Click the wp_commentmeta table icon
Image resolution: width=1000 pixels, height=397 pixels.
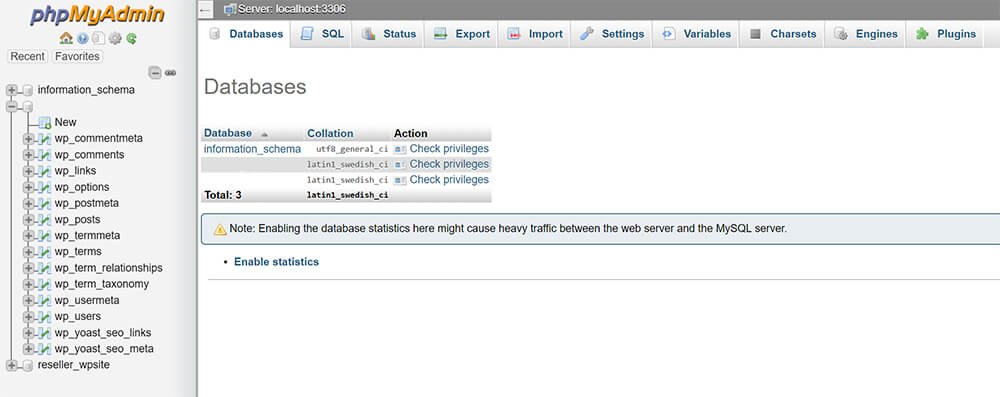(44, 139)
